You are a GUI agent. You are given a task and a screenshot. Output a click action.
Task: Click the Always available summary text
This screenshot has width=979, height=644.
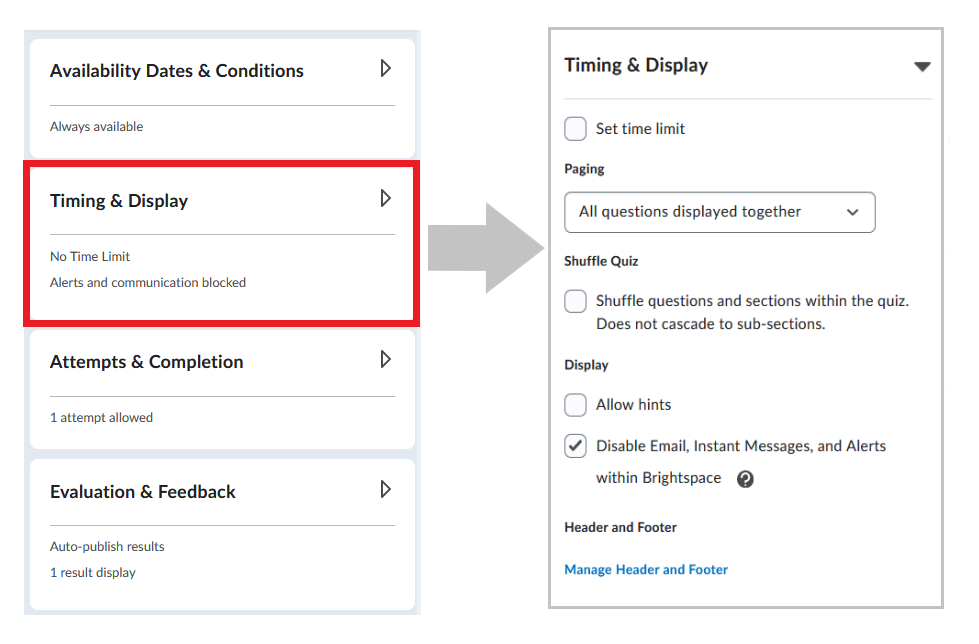coord(97,127)
